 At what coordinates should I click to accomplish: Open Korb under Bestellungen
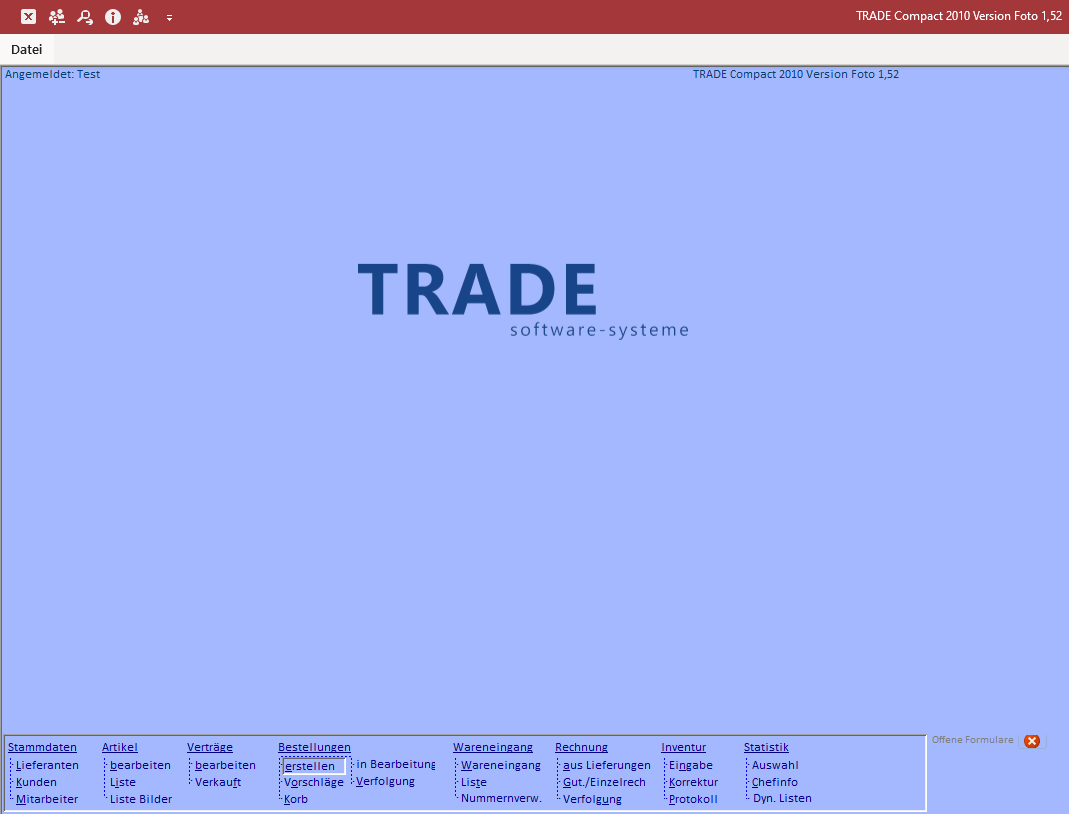click(296, 799)
